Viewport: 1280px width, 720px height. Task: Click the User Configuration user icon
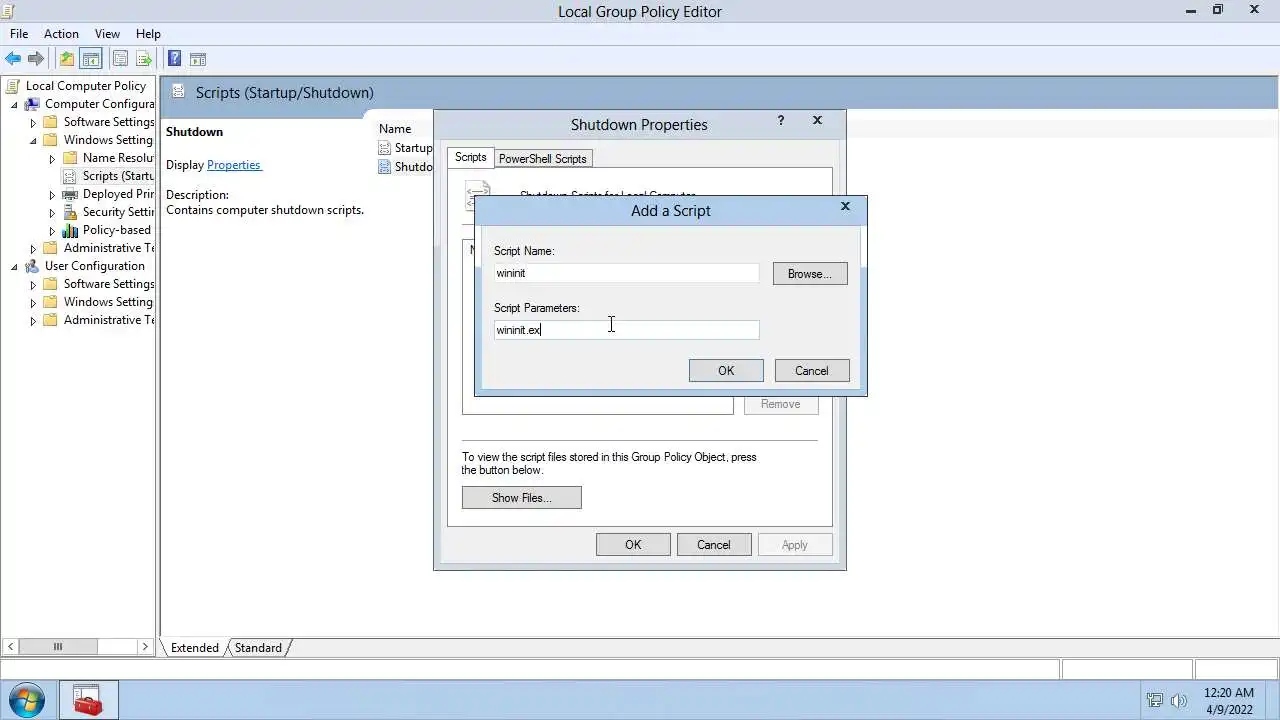coord(32,266)
